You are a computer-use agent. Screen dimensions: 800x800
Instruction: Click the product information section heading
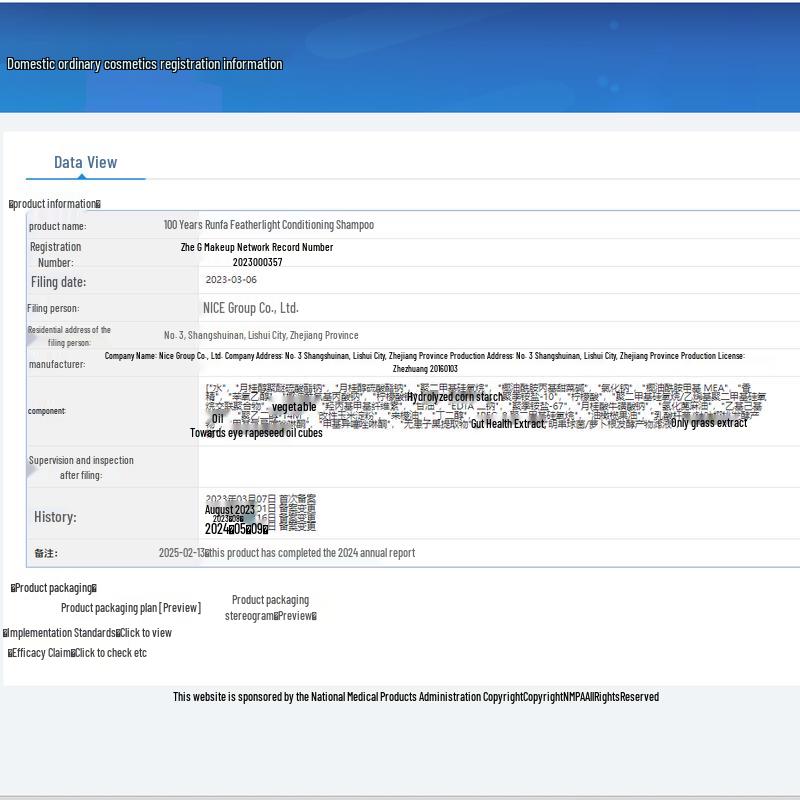pyautogui.click(x=55, y=204)
